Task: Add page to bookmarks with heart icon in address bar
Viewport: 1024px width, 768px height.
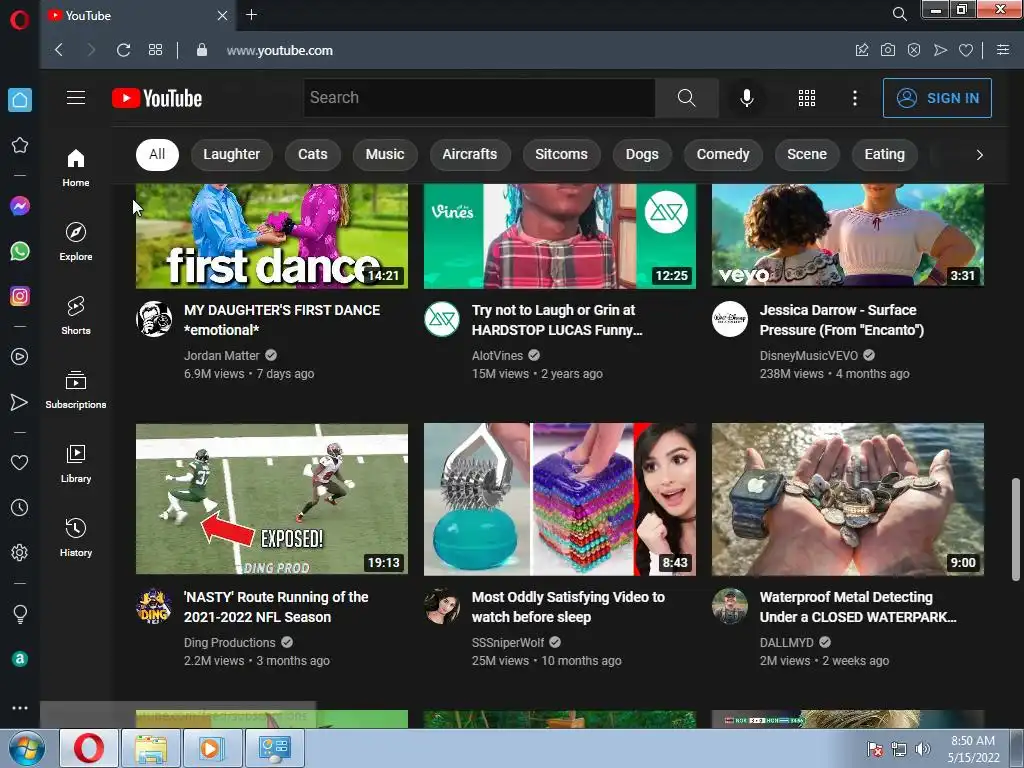Action: [966, 50]
